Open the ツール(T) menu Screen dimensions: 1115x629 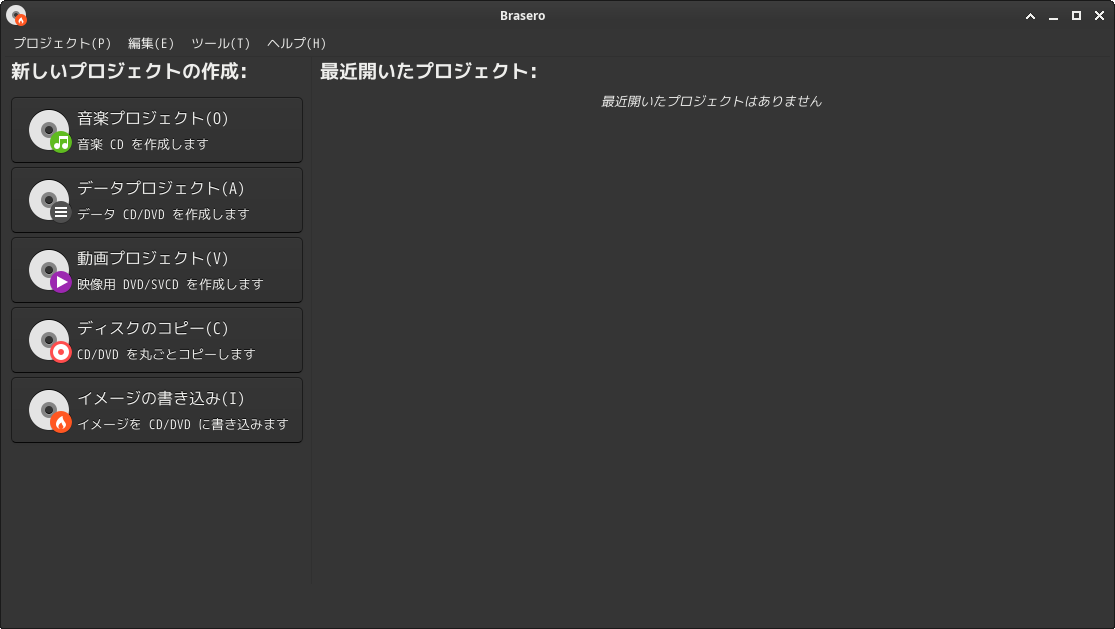(220, 43)
